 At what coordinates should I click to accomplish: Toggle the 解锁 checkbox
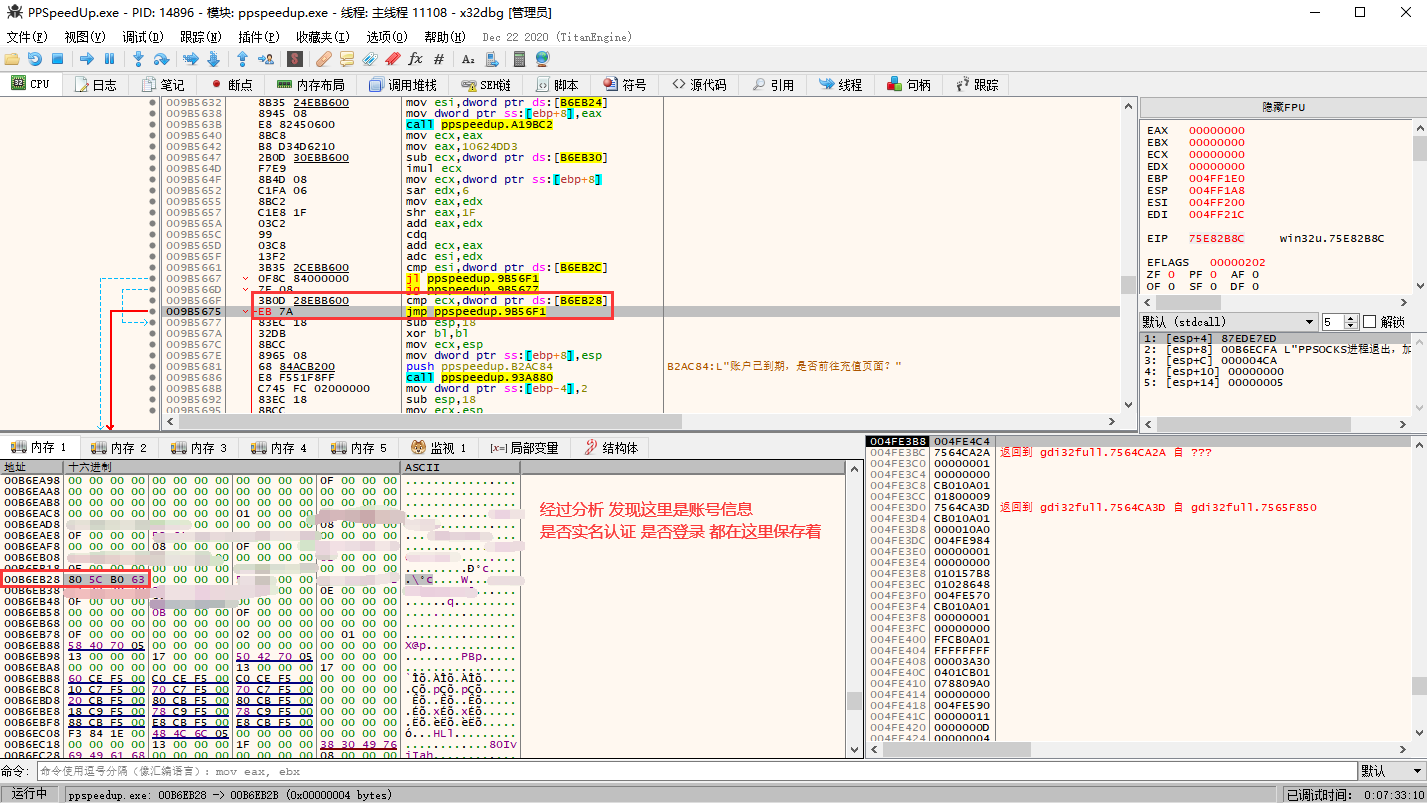point(1370,322)
